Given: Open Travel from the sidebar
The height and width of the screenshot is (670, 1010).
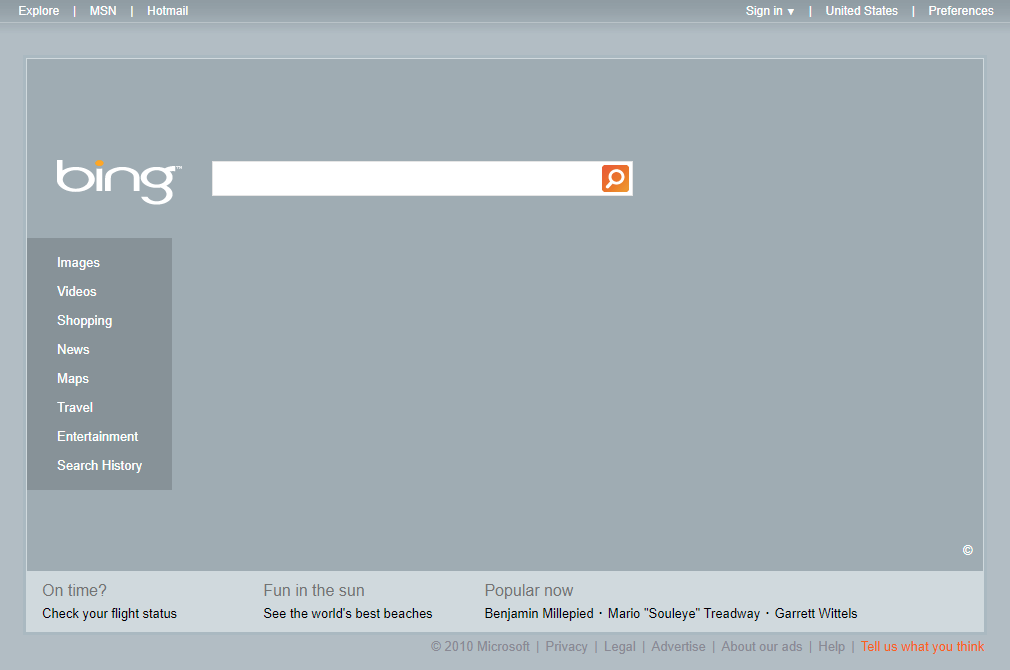Looking at the screenshot, I should point(75,408).
